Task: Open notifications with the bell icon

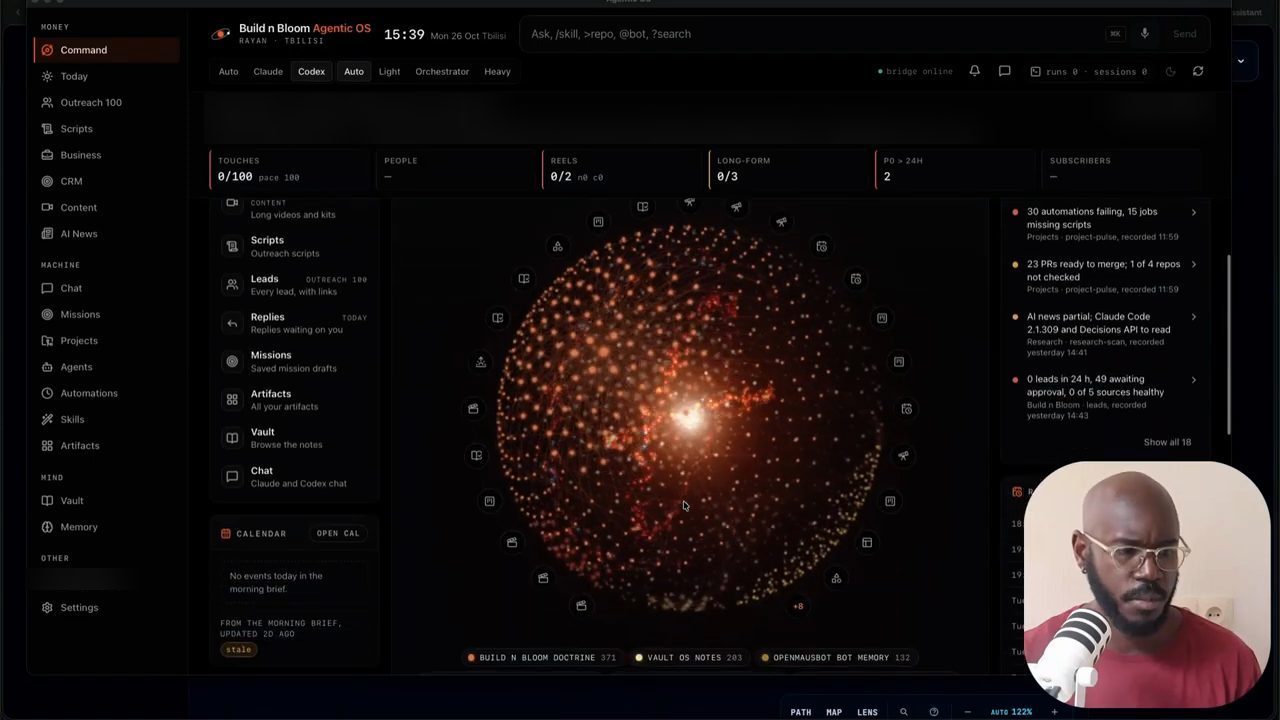Action: click(x=974, y=71)
